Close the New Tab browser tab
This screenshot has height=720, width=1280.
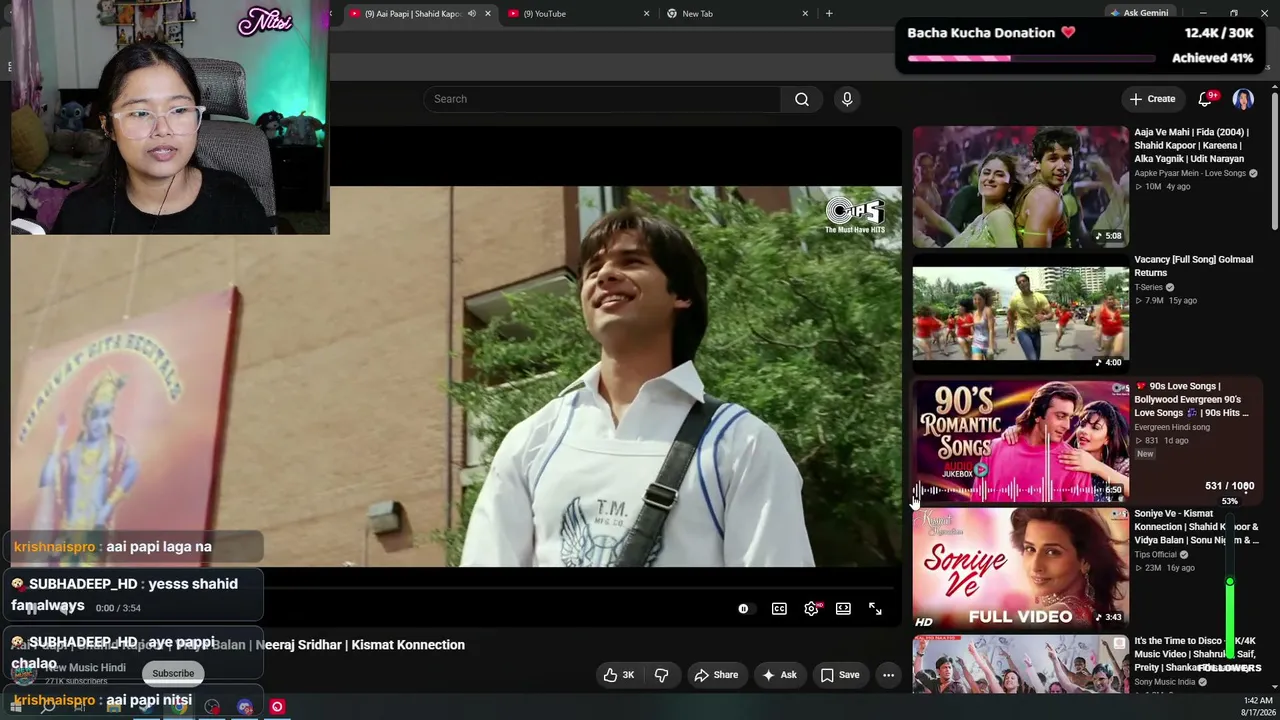805,14
